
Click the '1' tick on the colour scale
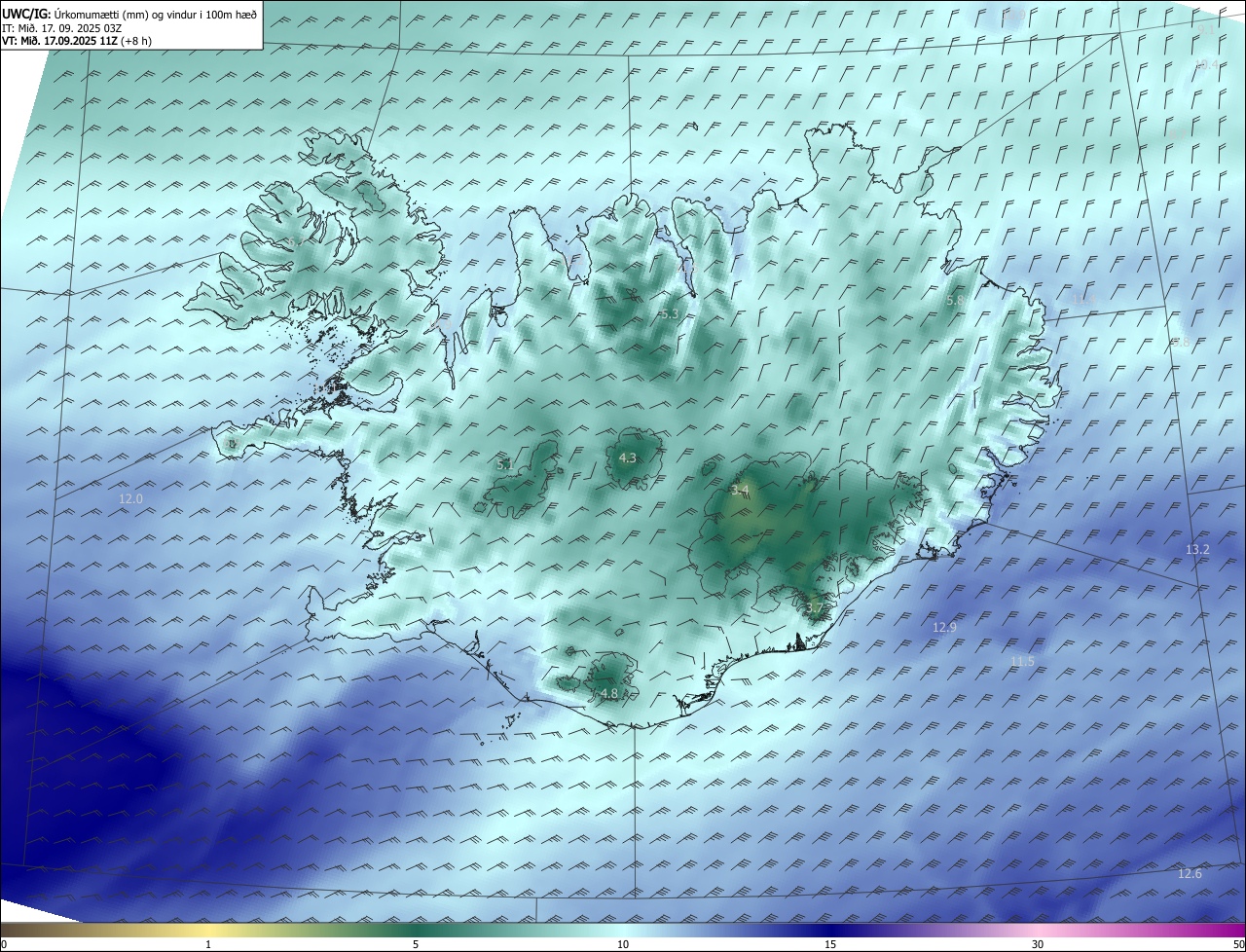(x=208, y=944)
